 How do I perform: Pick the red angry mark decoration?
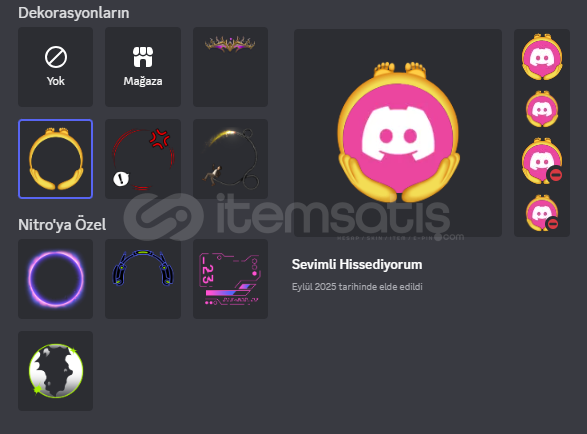pyautogui.click(x=143, y=159)
